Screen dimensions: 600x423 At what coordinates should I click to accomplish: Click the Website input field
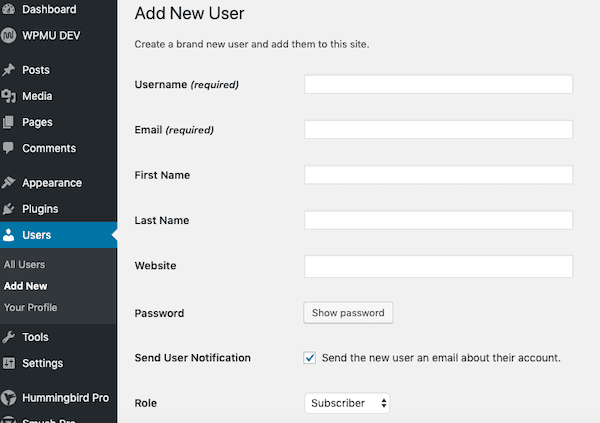tap(438, 266)
